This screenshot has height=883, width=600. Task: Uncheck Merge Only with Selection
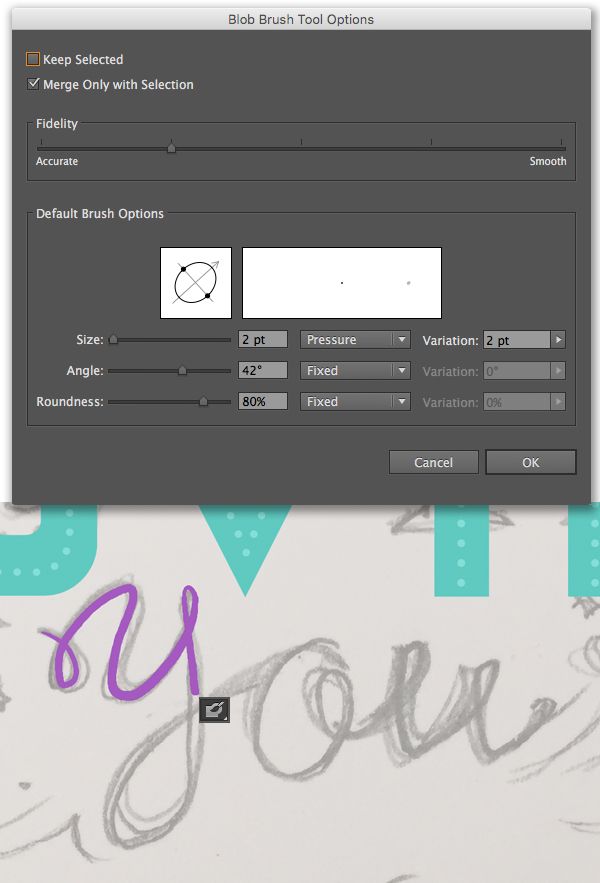click(x=33, y=84)
